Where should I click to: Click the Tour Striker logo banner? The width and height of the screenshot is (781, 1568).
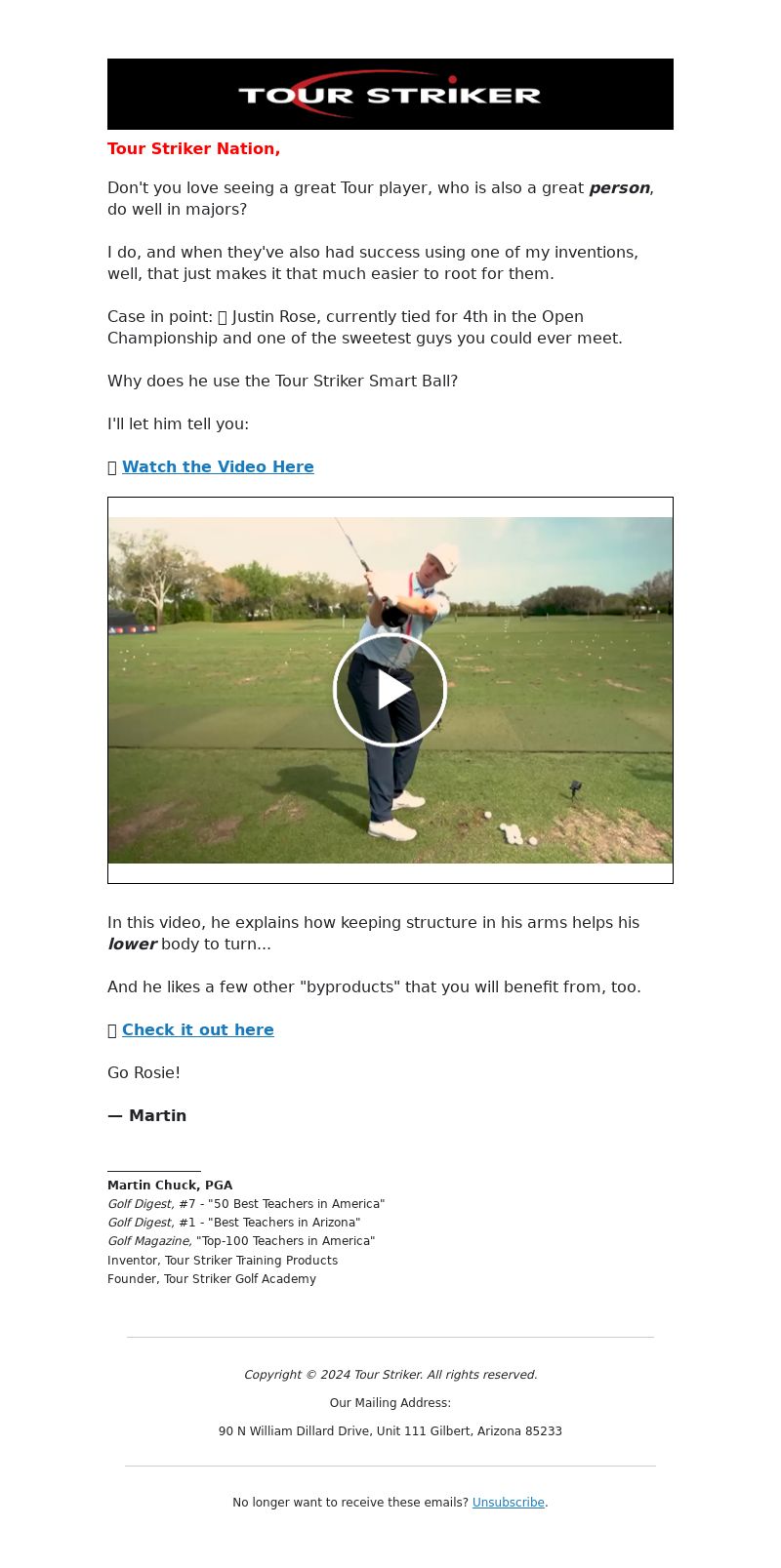pos(390,94)
